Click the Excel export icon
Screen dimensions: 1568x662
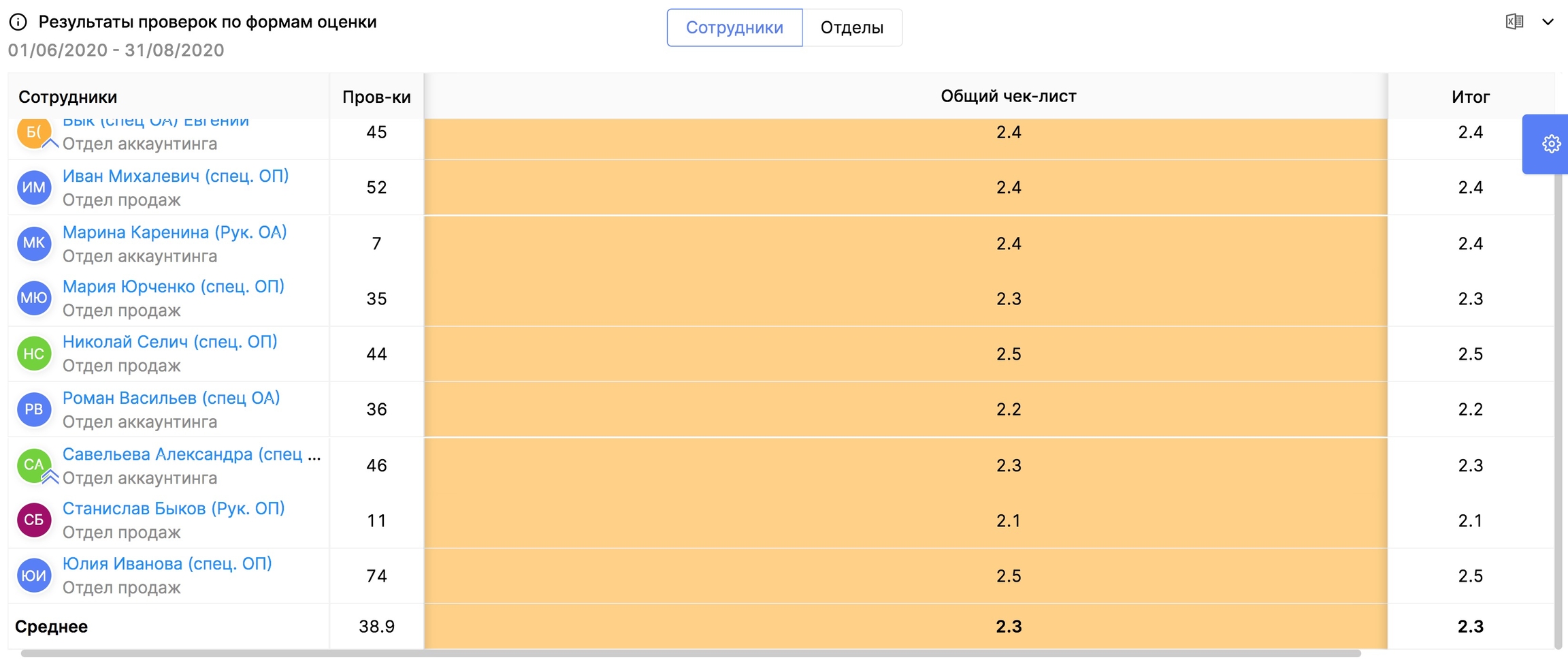(1514, 22)
